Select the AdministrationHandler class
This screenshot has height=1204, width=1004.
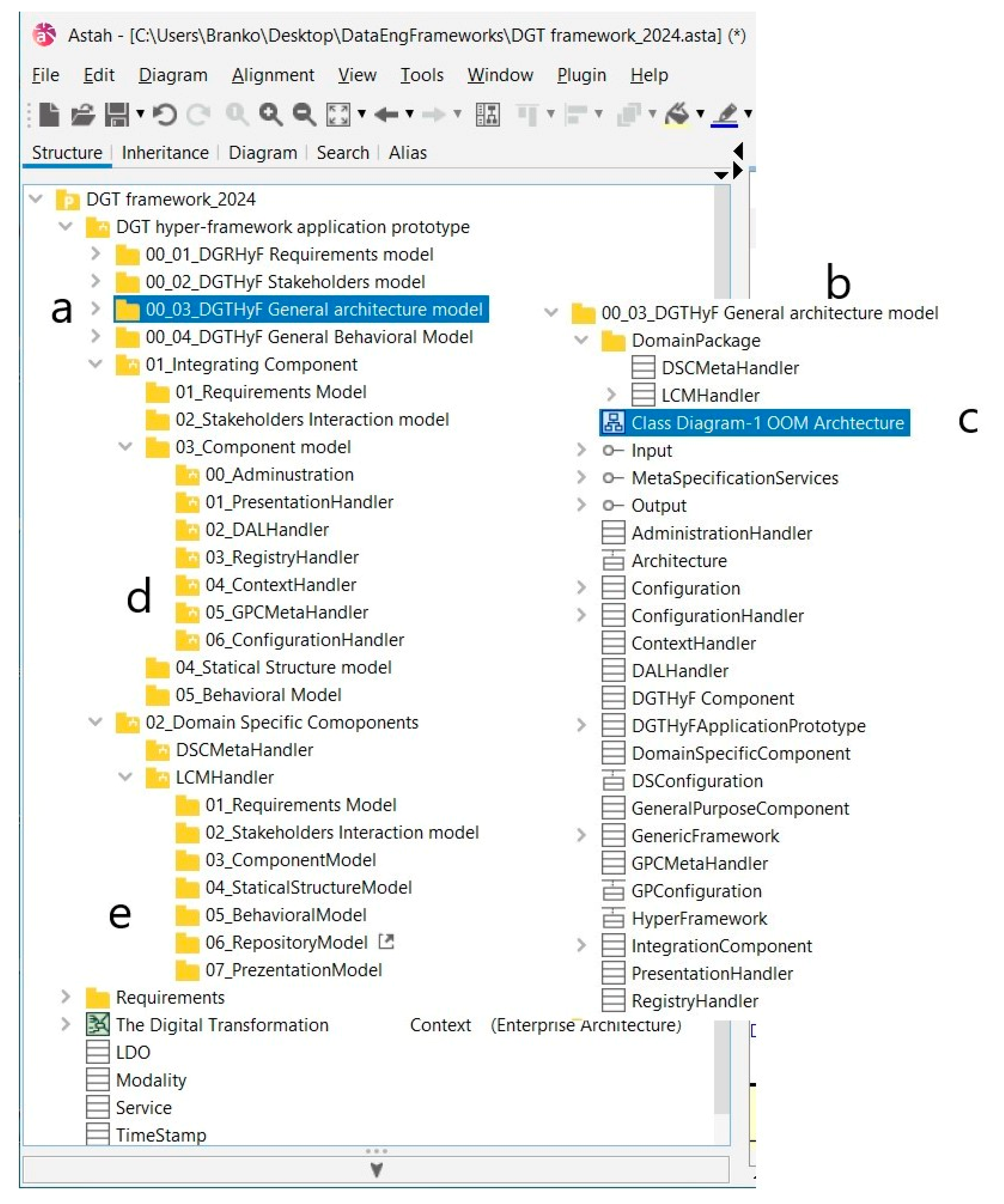707,533
